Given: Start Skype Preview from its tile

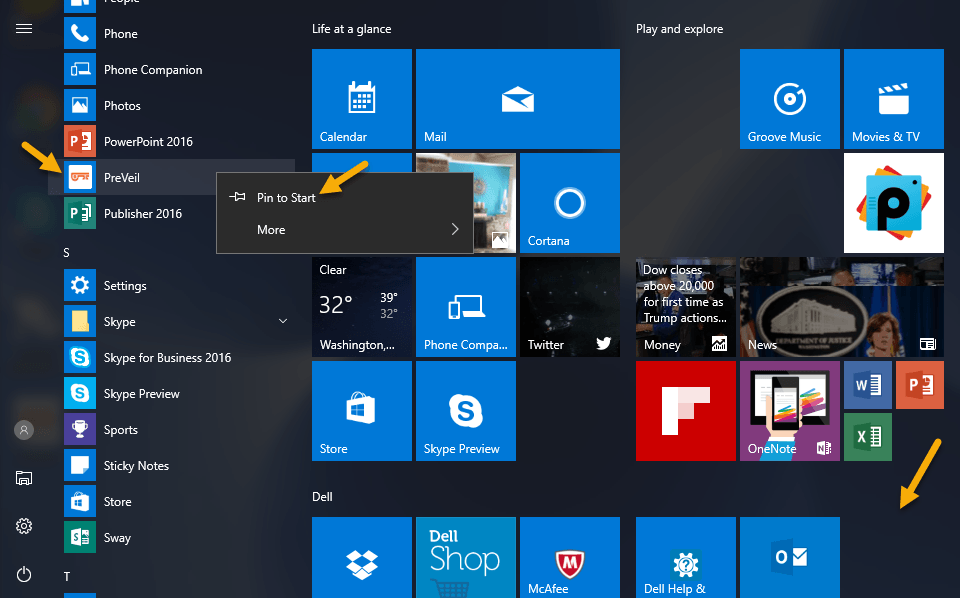Looking at the screenshot, I should 465,411.
